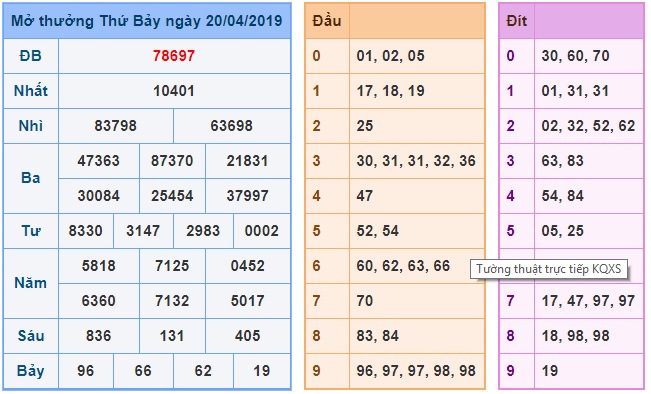The image size is (651, 394).
Task: Click the number 66 in the Bảy row
Action: tap(143, 371)
